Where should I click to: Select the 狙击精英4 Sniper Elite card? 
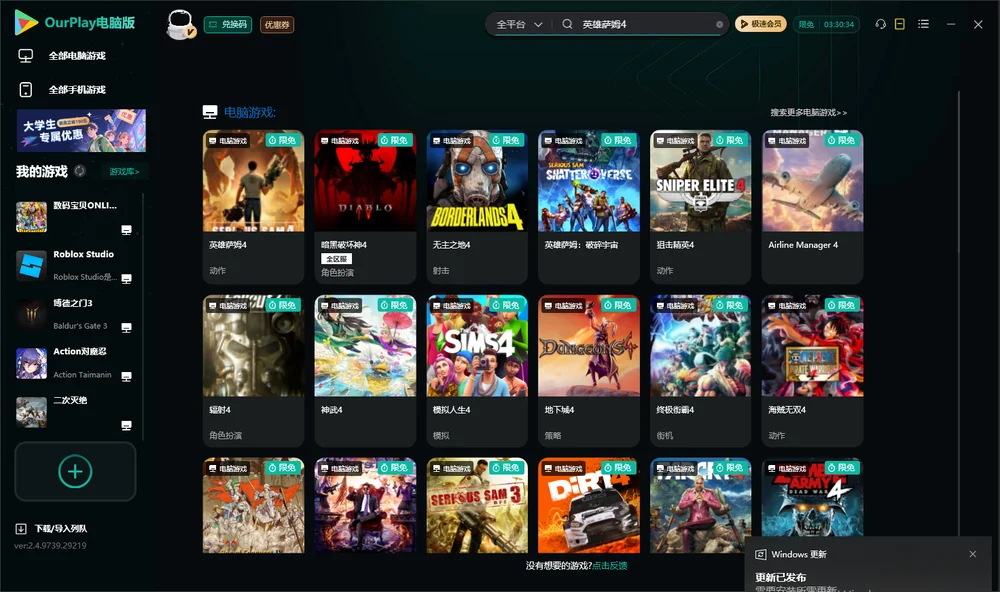[x=701, y=207]
